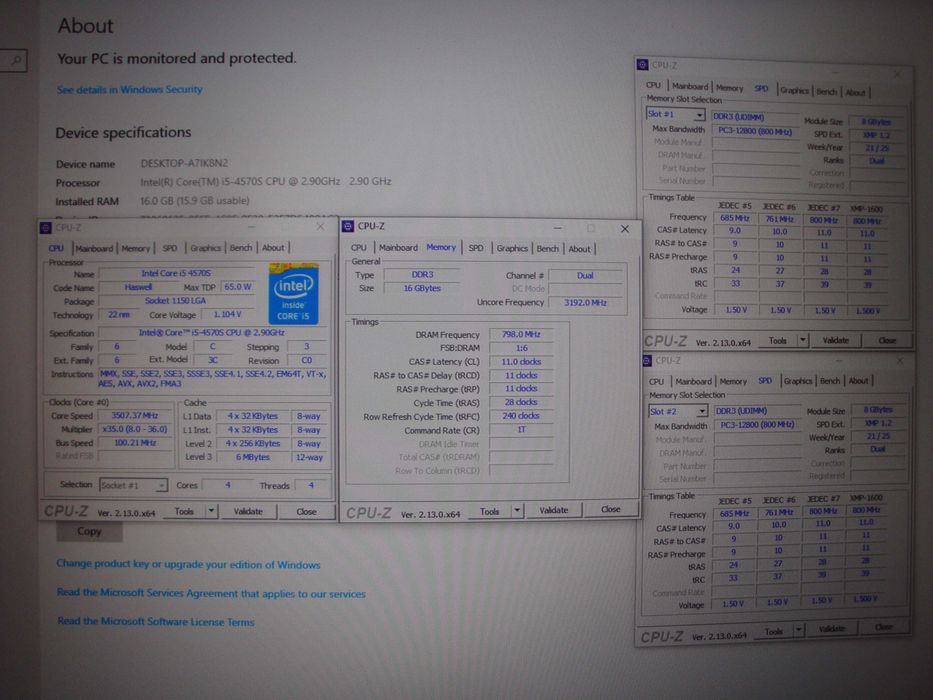This screenshot has height=700, width=933.
Task: Click the CPU-Z title icon in CPU window
Action: click(x=45, y=227)
